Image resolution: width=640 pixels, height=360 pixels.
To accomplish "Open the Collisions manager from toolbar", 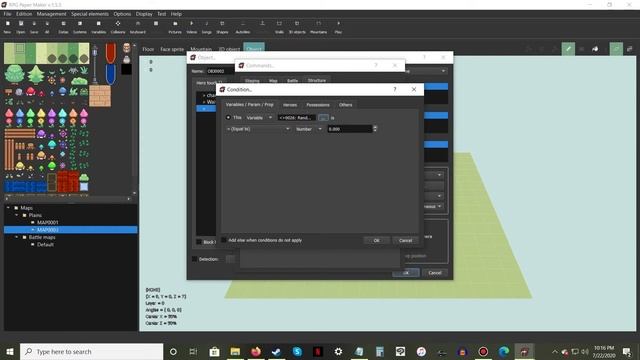I will pyautogui.click(x=118, y=27).
